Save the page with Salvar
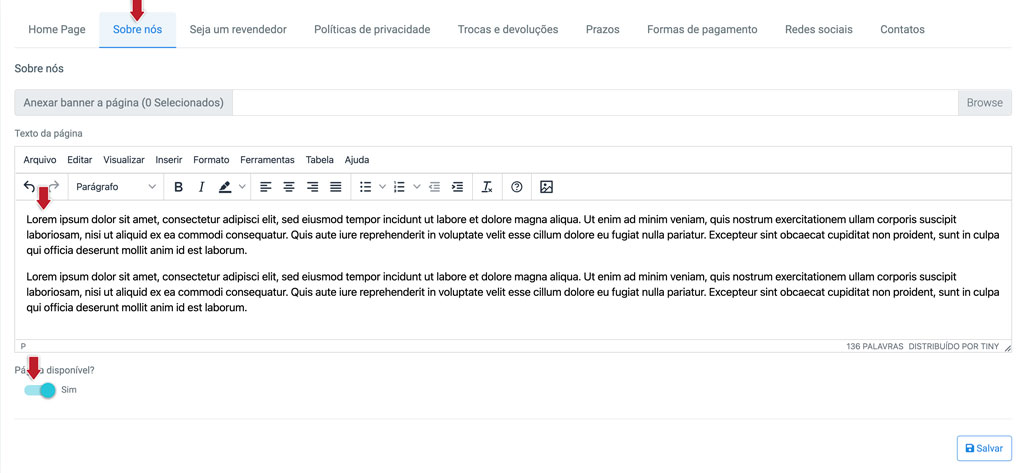The image size is (1024, 473). [984, 448]
